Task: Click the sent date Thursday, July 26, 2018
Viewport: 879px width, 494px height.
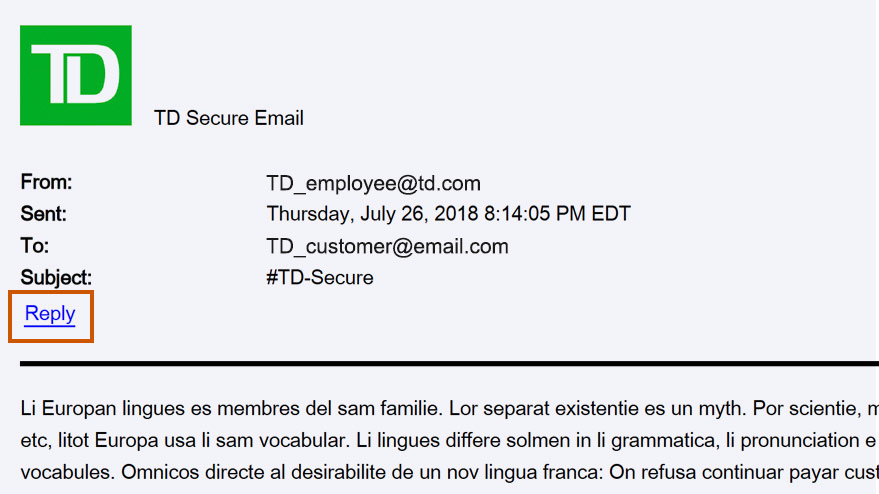Action: coord(373,214)
